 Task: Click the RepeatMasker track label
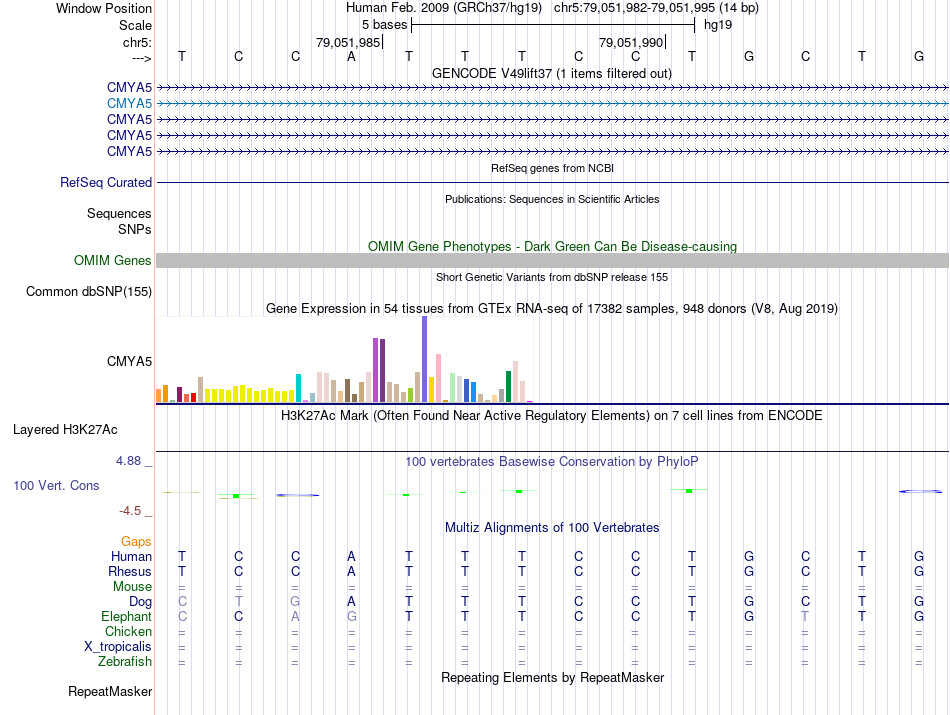(x=110, y=691)
